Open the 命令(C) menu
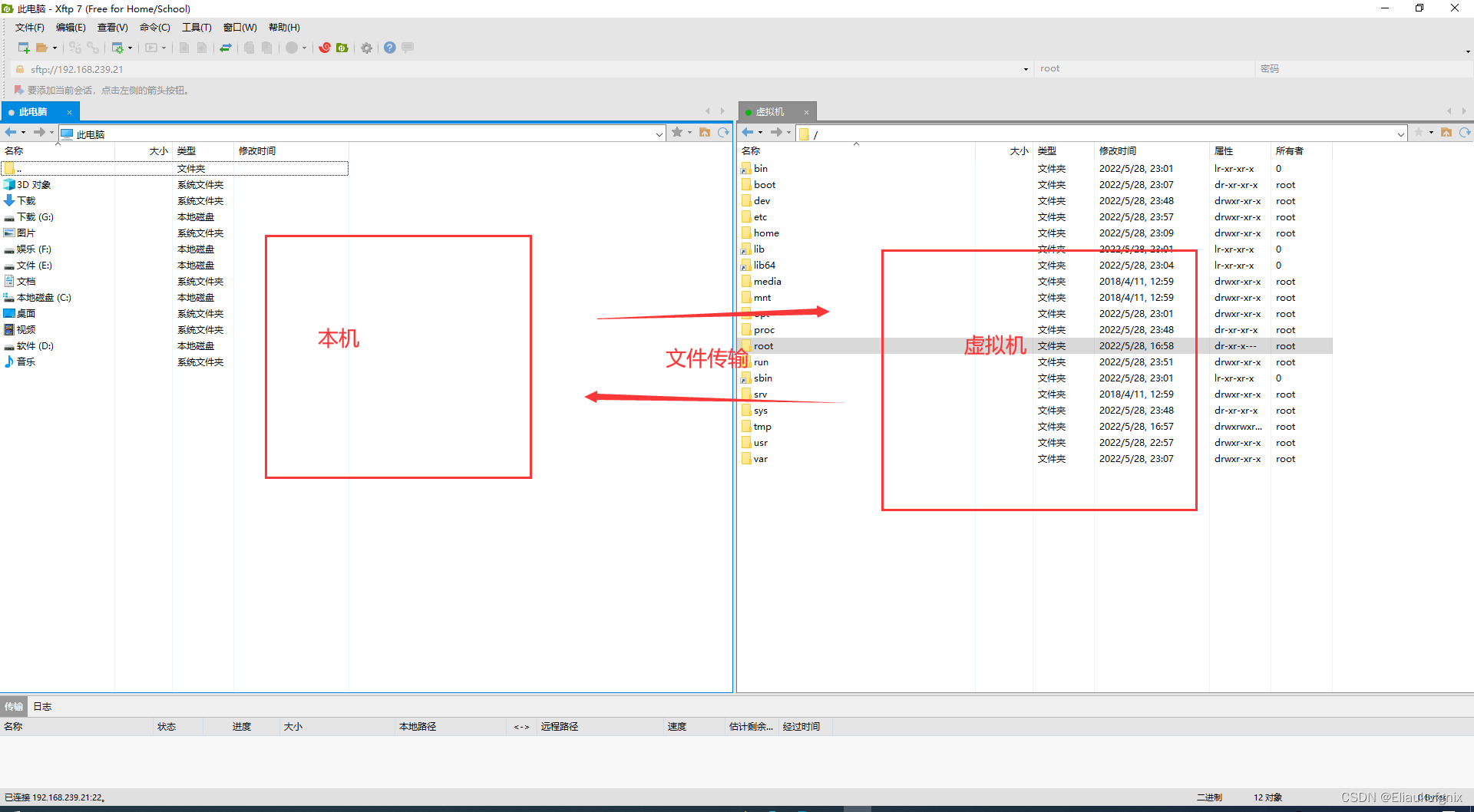Image resolution: width=1474 pixels, height=812 pixels. [155, 28]
